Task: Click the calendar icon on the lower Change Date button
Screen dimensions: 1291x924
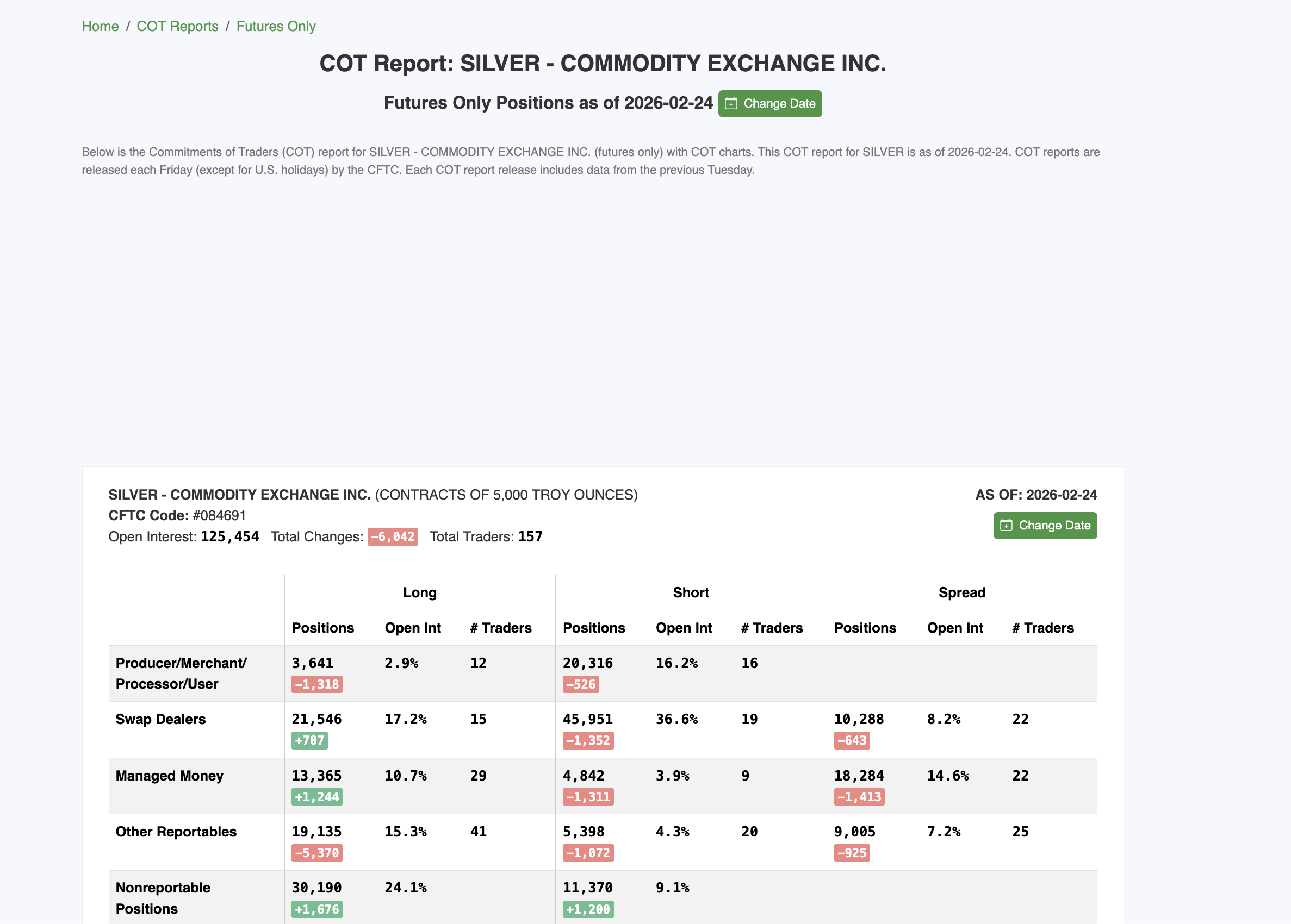Action: pos(1008,525)
